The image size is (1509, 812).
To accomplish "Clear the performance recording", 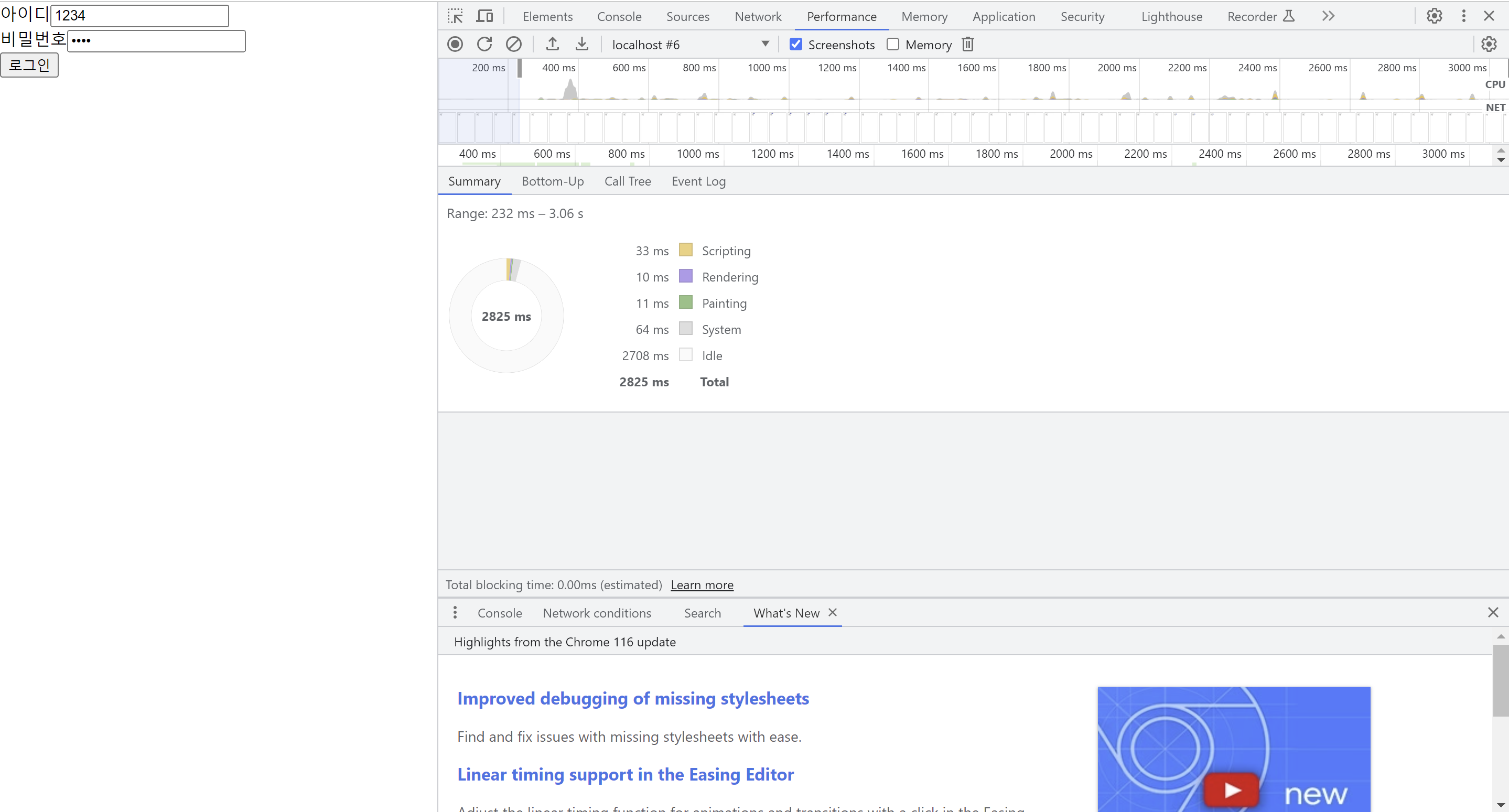I will click(514, 45).
